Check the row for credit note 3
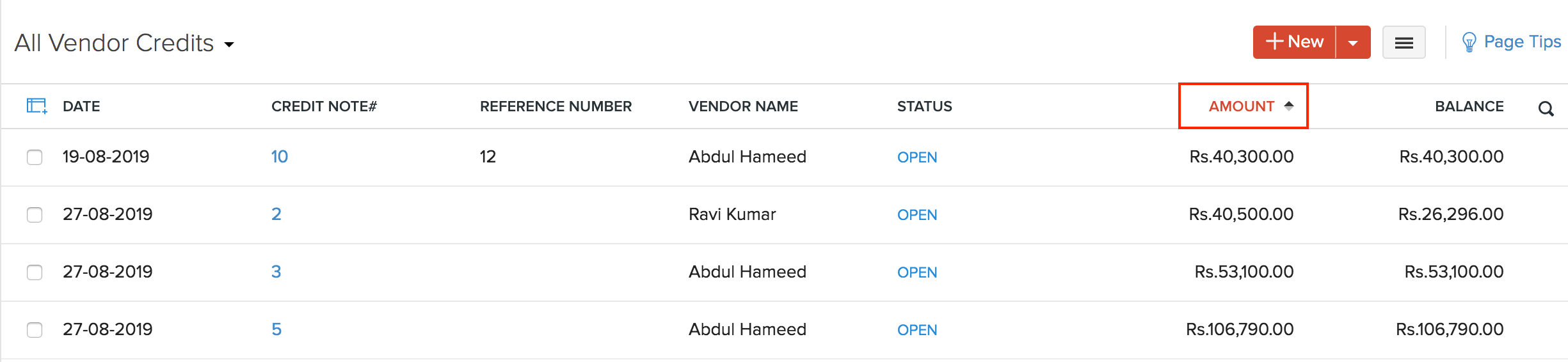The height and width of the screenshot is (362, 1568). point(35,272)
